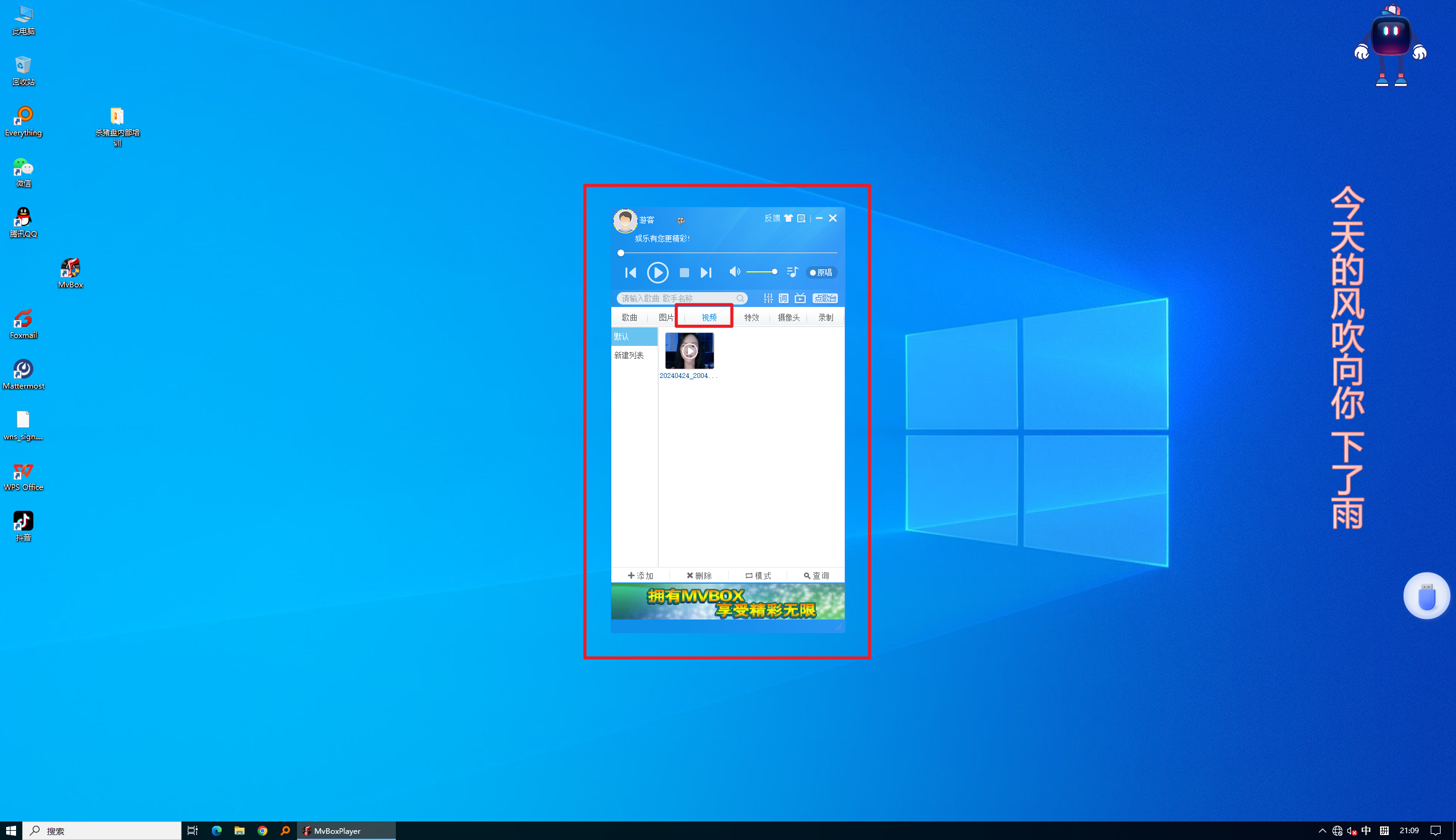Click the 点歌台 button

point(825,298)
